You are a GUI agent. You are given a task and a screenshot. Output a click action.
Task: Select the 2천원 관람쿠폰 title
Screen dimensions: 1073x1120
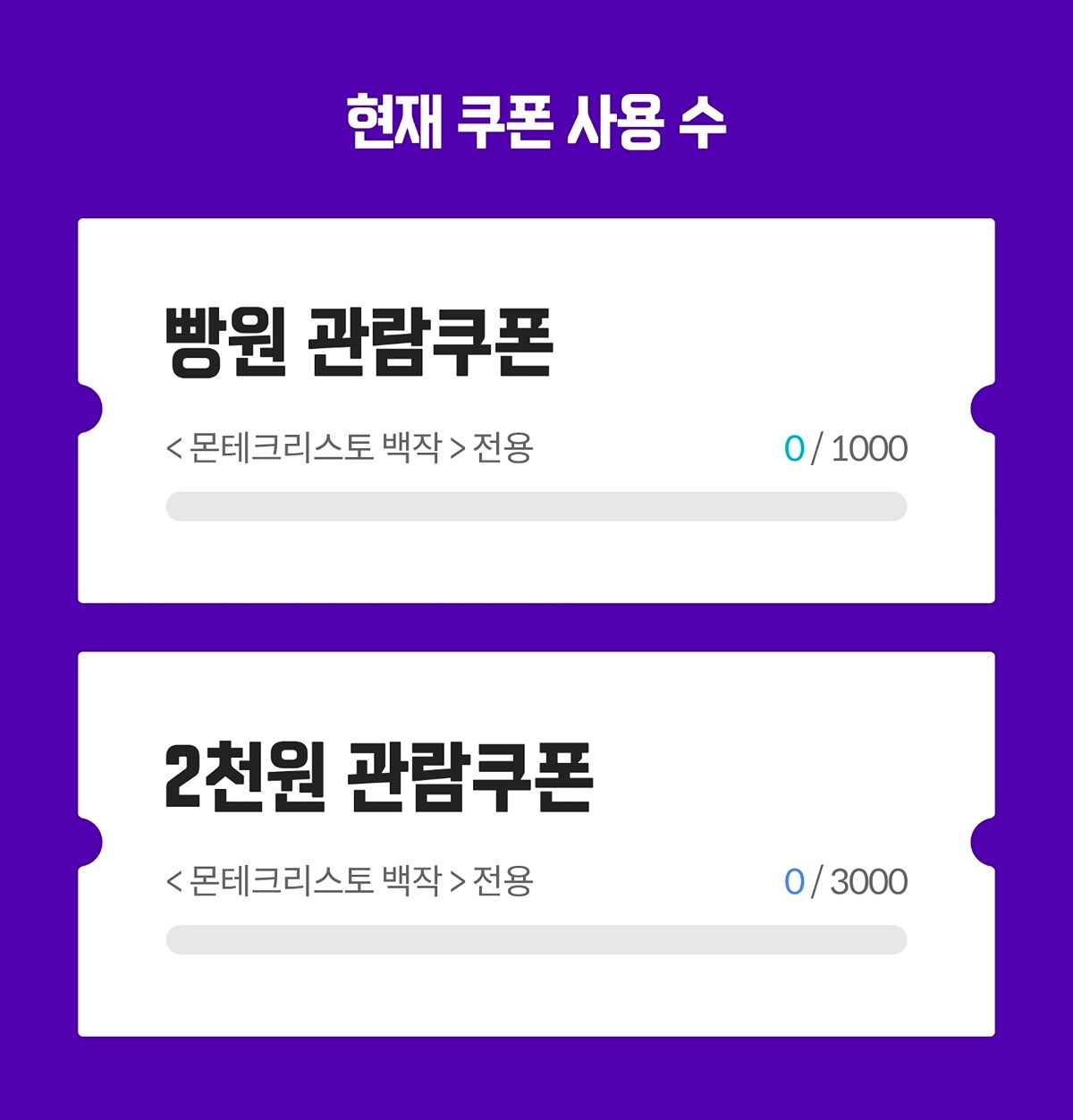point(379,776)
